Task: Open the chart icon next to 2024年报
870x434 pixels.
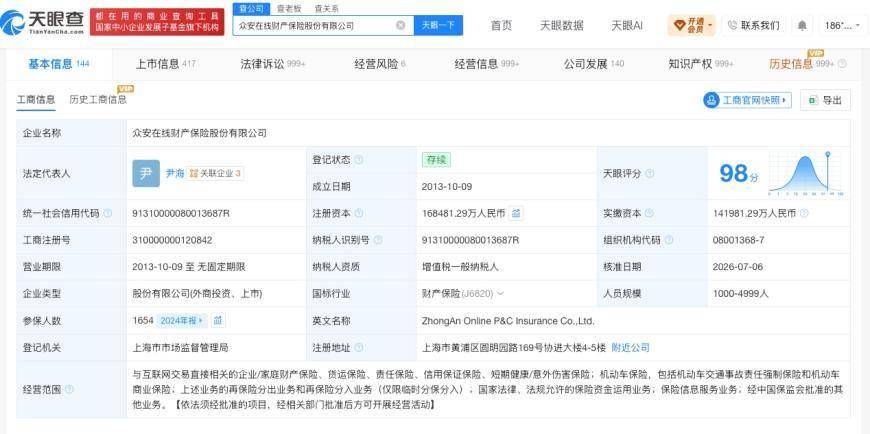Action: [x=218, y=321]
